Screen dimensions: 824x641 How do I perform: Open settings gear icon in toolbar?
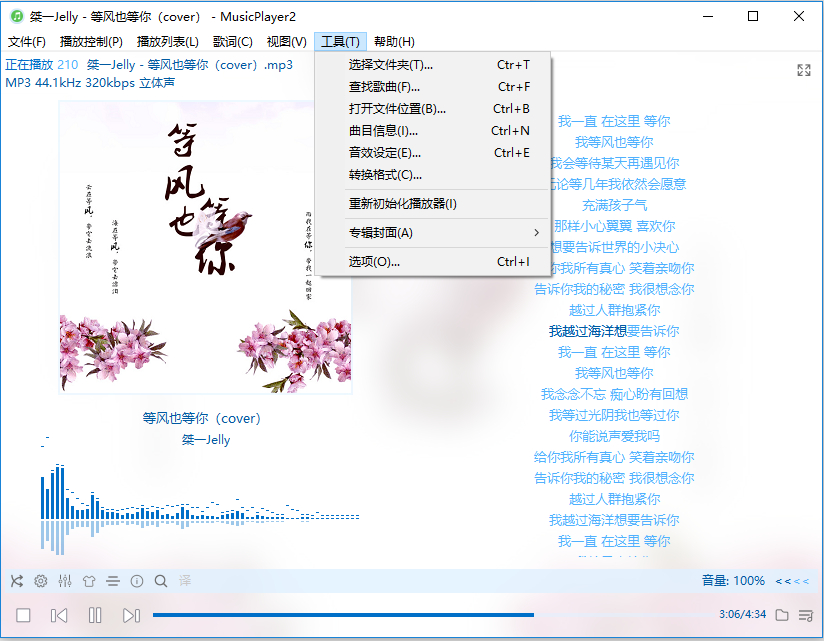40,581
